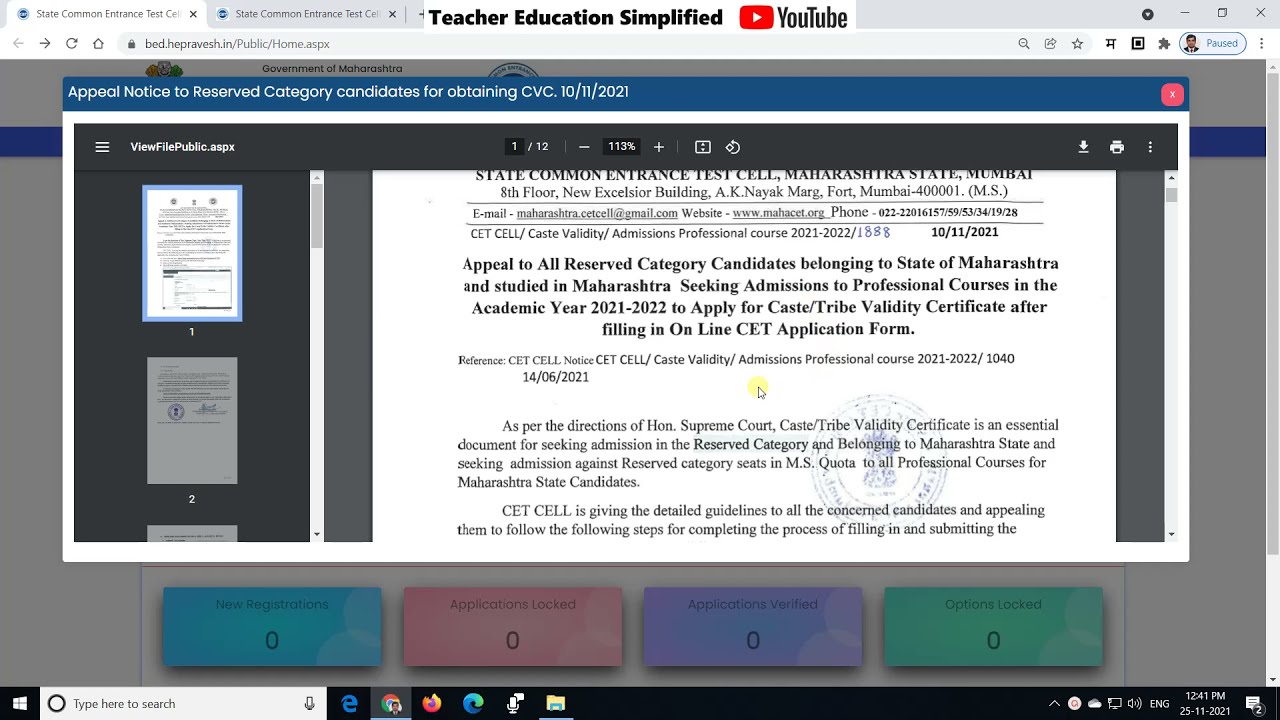Toggle the PDF sidebar menu icon
This screenshot has height=720, width=1280.
click(x=102, y=147)
